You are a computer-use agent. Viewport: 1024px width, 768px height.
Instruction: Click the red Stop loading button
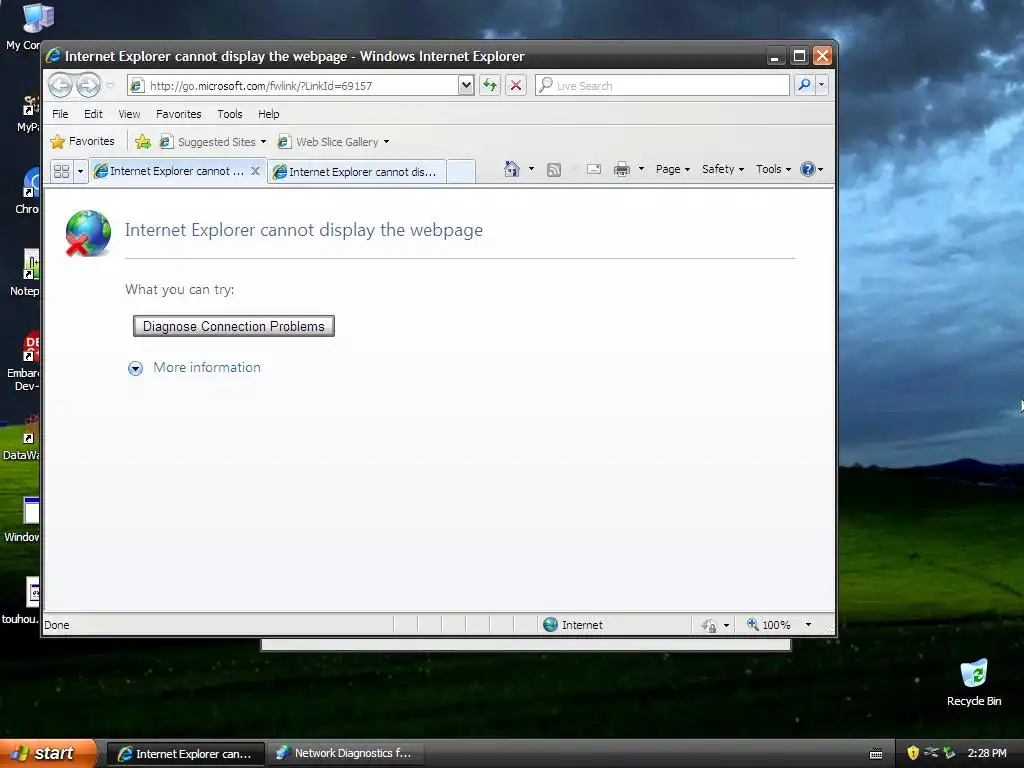click(516, 85)
